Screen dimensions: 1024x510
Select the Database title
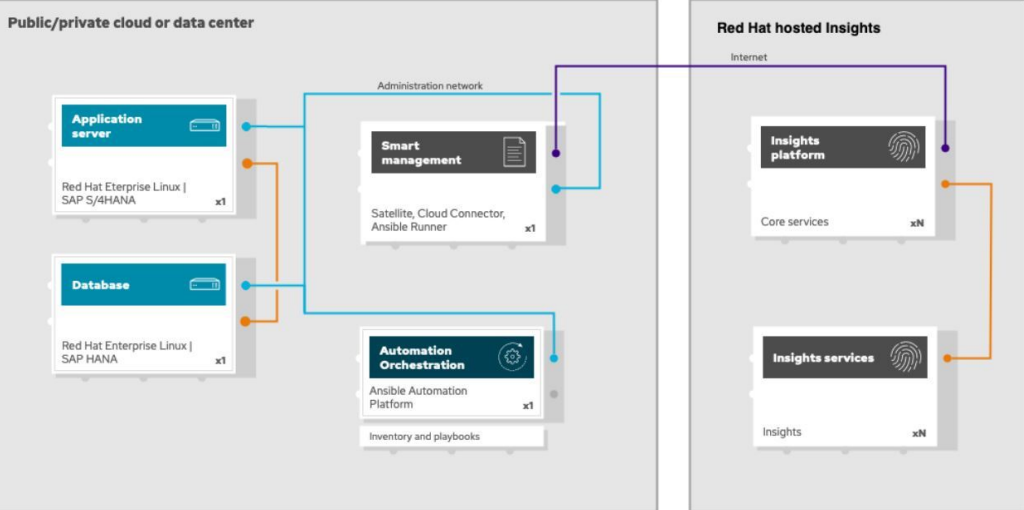pos(101,285)
